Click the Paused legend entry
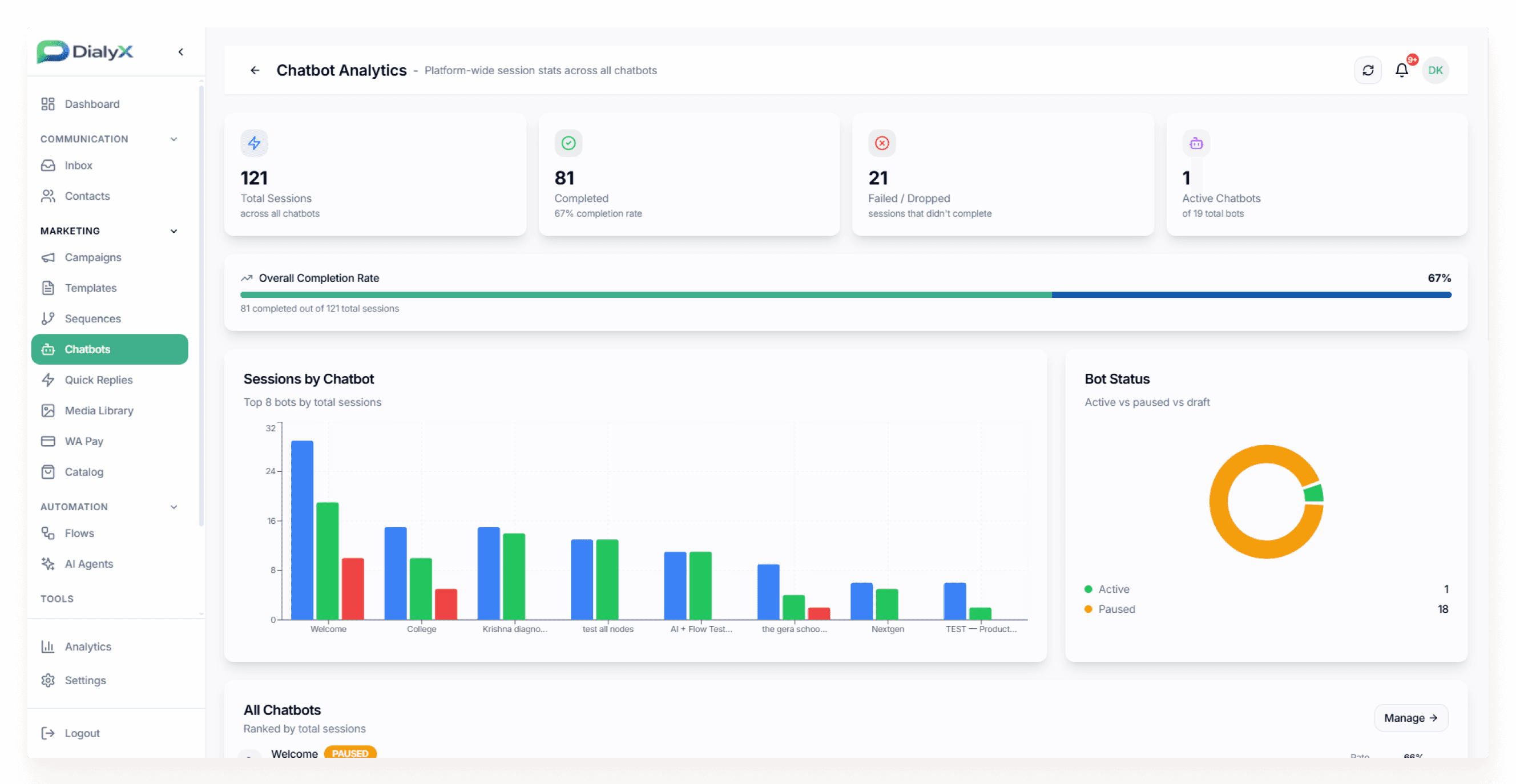 [x=1110, y=609]
